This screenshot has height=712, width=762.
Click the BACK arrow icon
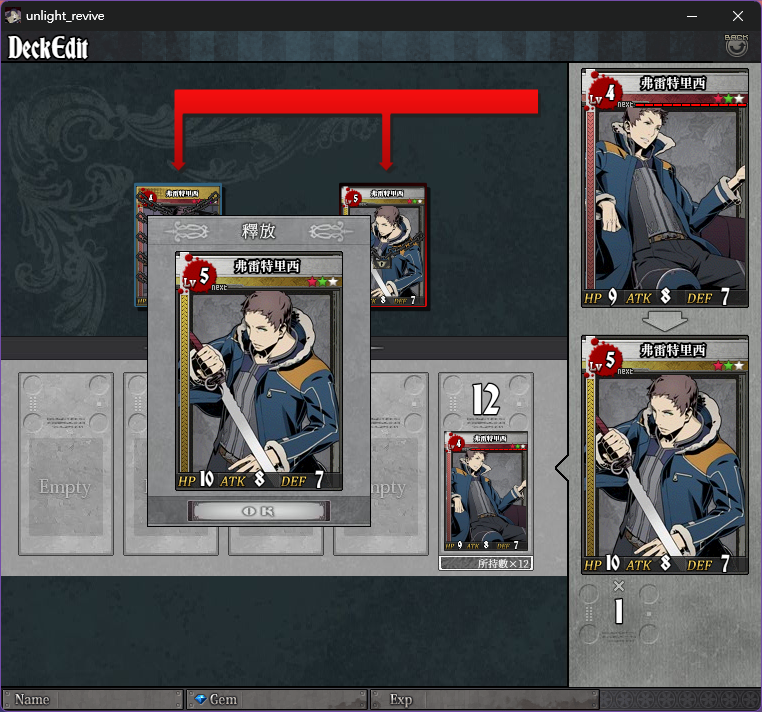736,46
